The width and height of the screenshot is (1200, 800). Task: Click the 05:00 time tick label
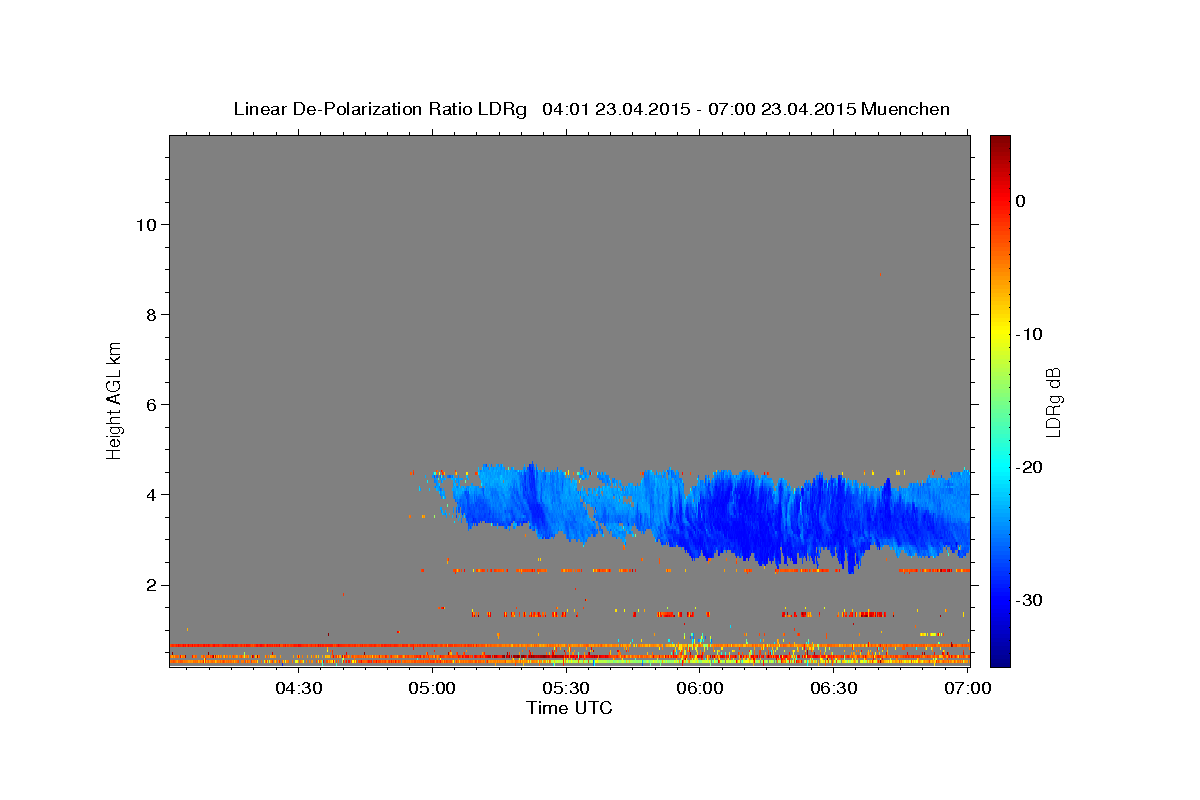432,689
